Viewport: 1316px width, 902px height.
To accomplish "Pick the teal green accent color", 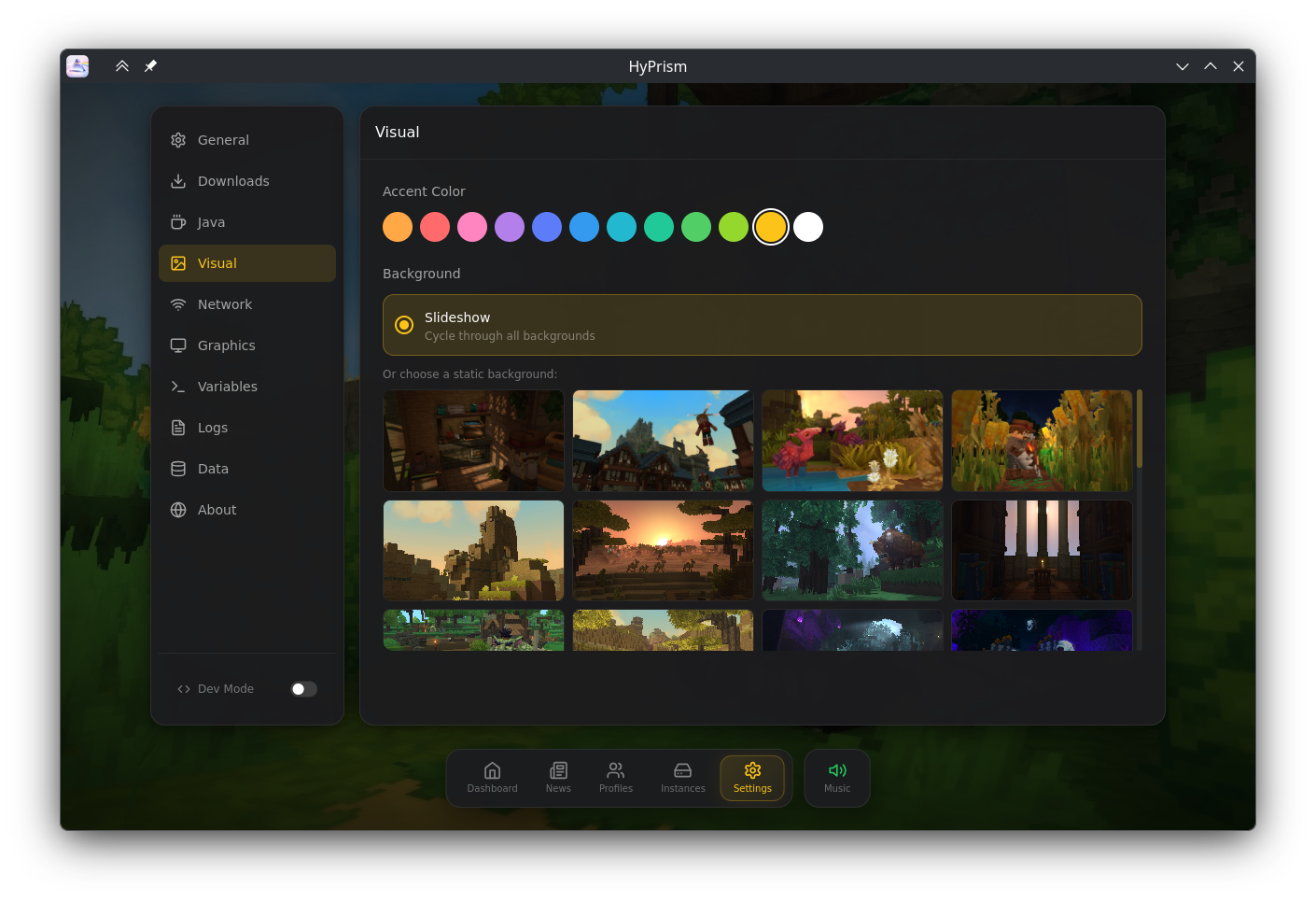I will pos(659,227).
